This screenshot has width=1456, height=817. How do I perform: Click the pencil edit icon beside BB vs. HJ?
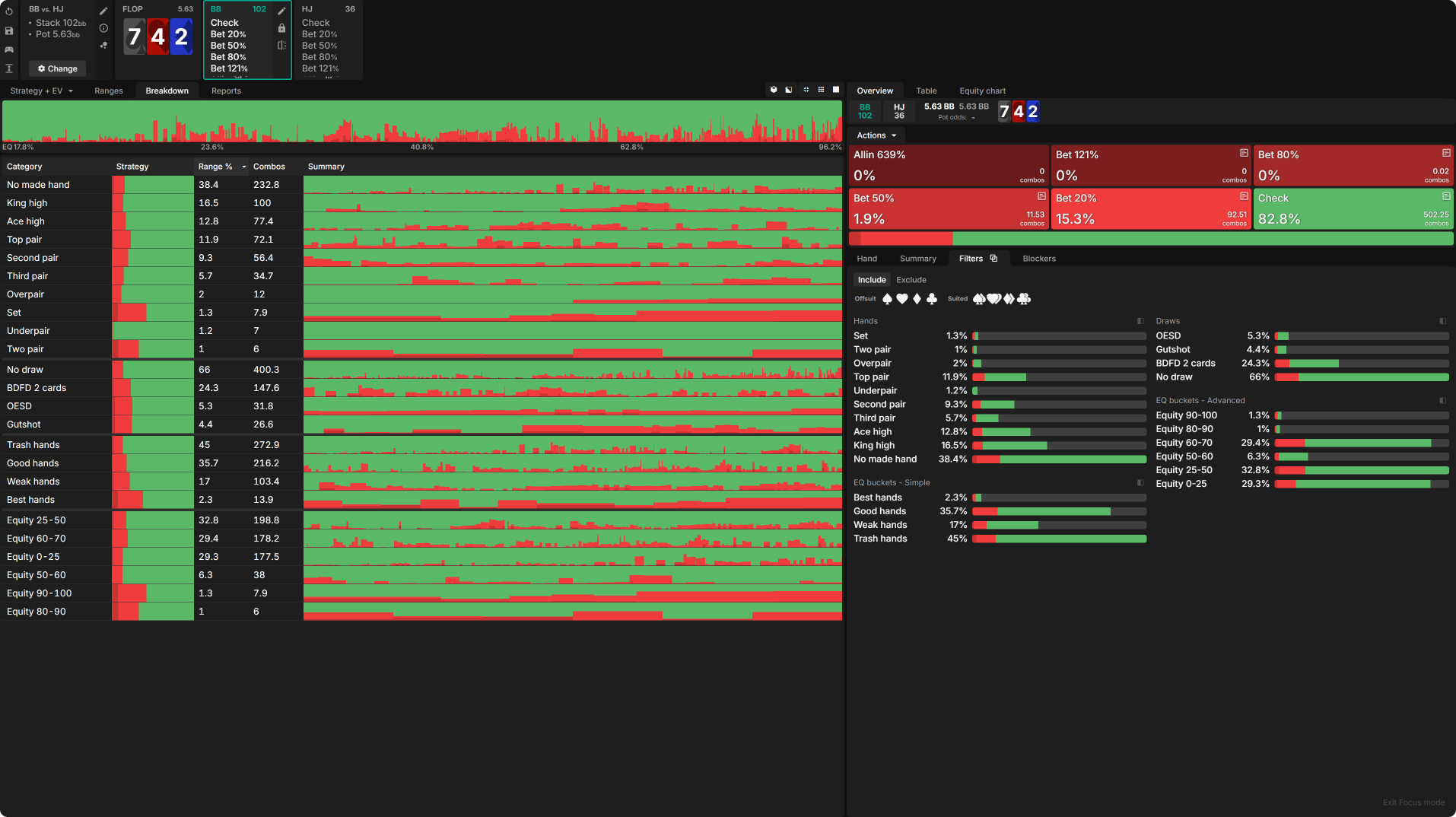pos(103,11)
